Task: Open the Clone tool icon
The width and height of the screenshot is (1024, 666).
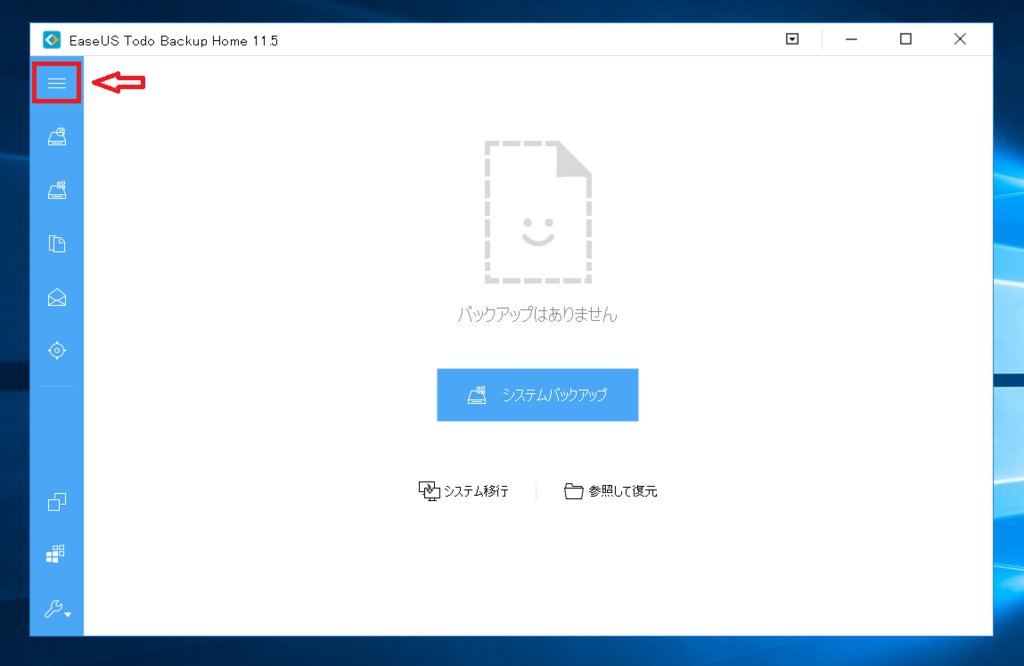Action: click(x=57, y=501)
